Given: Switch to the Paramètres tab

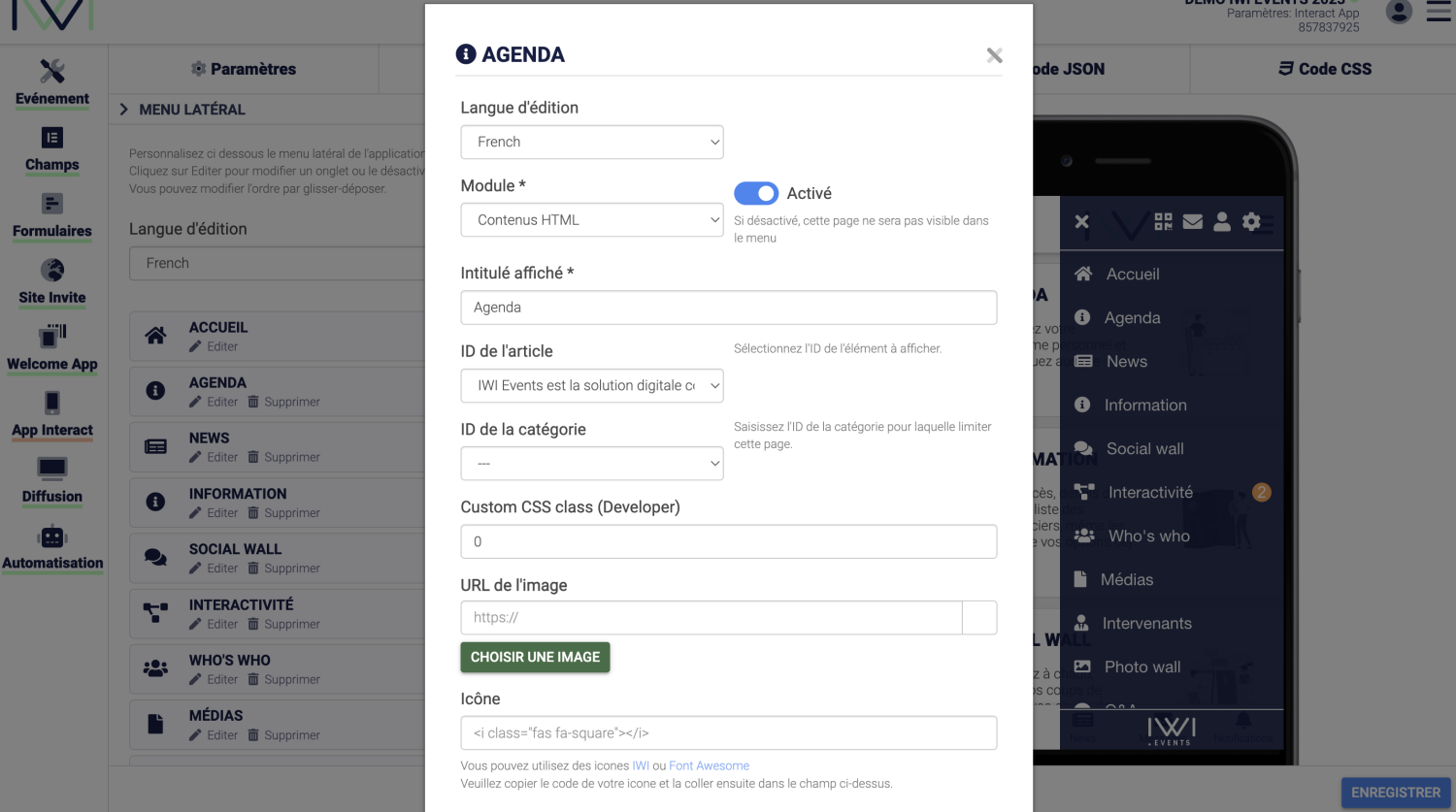Looking at the screenshot, I should (x=244, y=69).
